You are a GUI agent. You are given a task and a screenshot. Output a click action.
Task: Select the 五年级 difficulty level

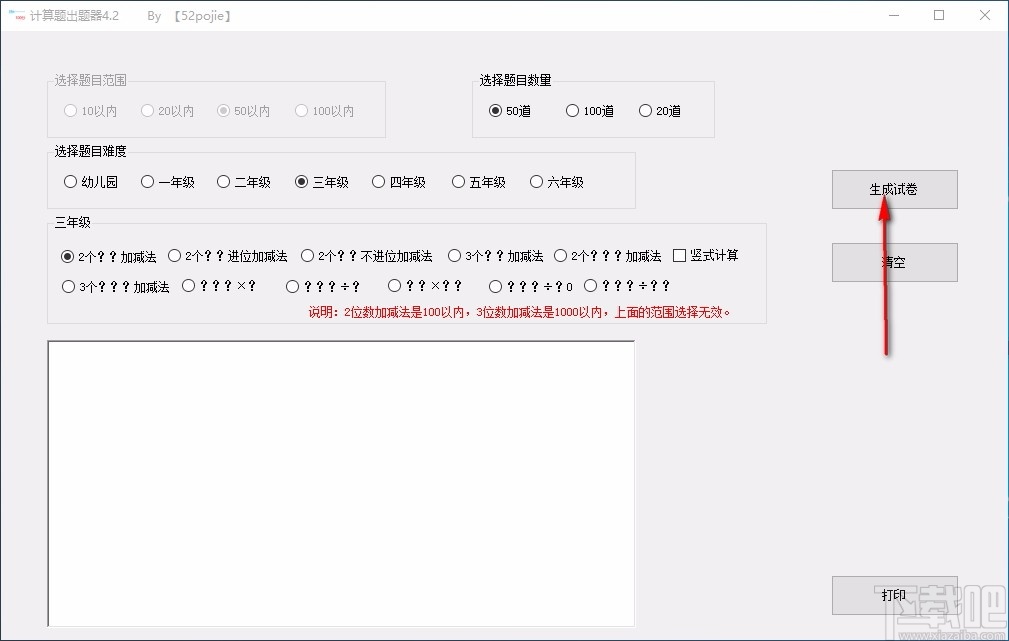click(x=458, y=181)
